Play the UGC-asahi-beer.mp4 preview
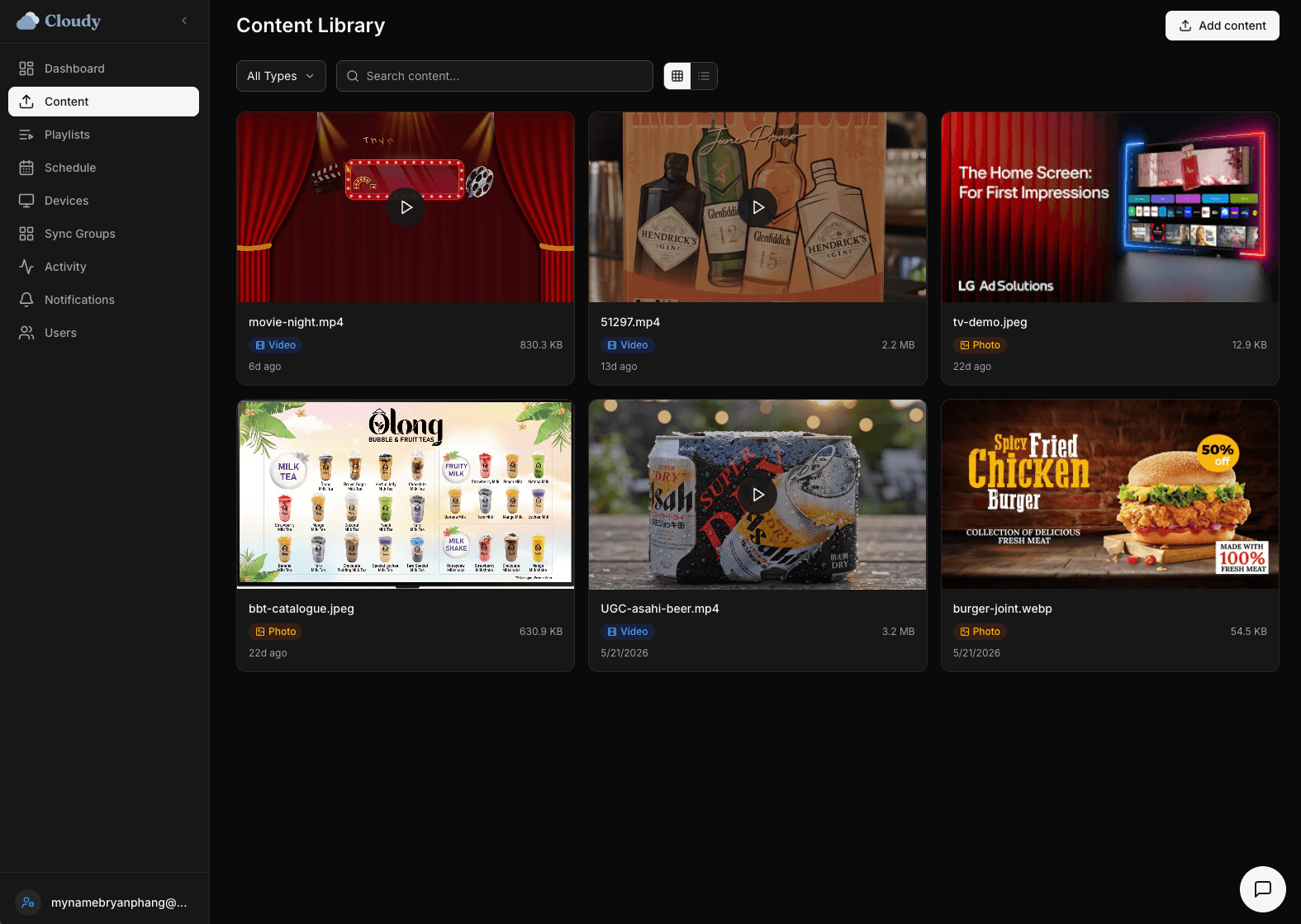The height and width of the screenshot is (924, 1301). [x=757, y=495]
